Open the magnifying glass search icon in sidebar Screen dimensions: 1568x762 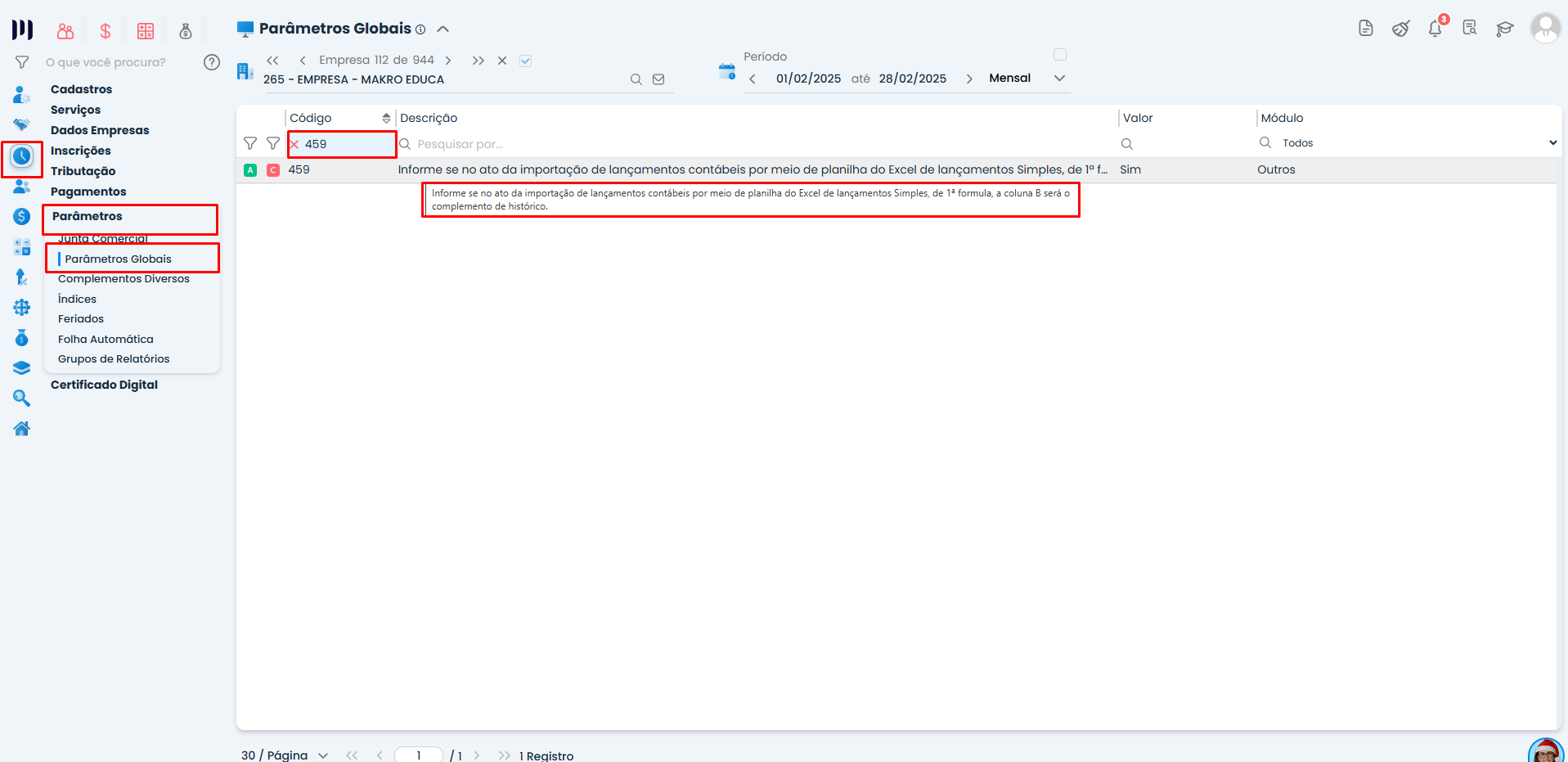pos(21,398)
